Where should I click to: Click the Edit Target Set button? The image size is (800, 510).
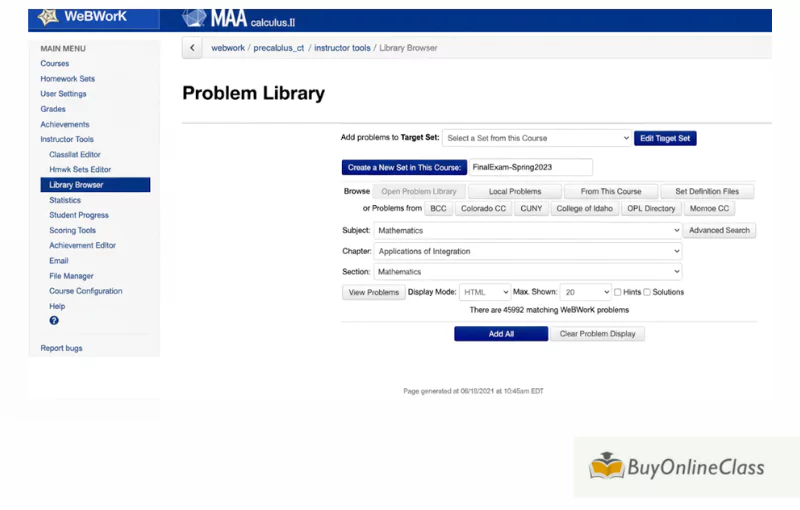[665, 138]
